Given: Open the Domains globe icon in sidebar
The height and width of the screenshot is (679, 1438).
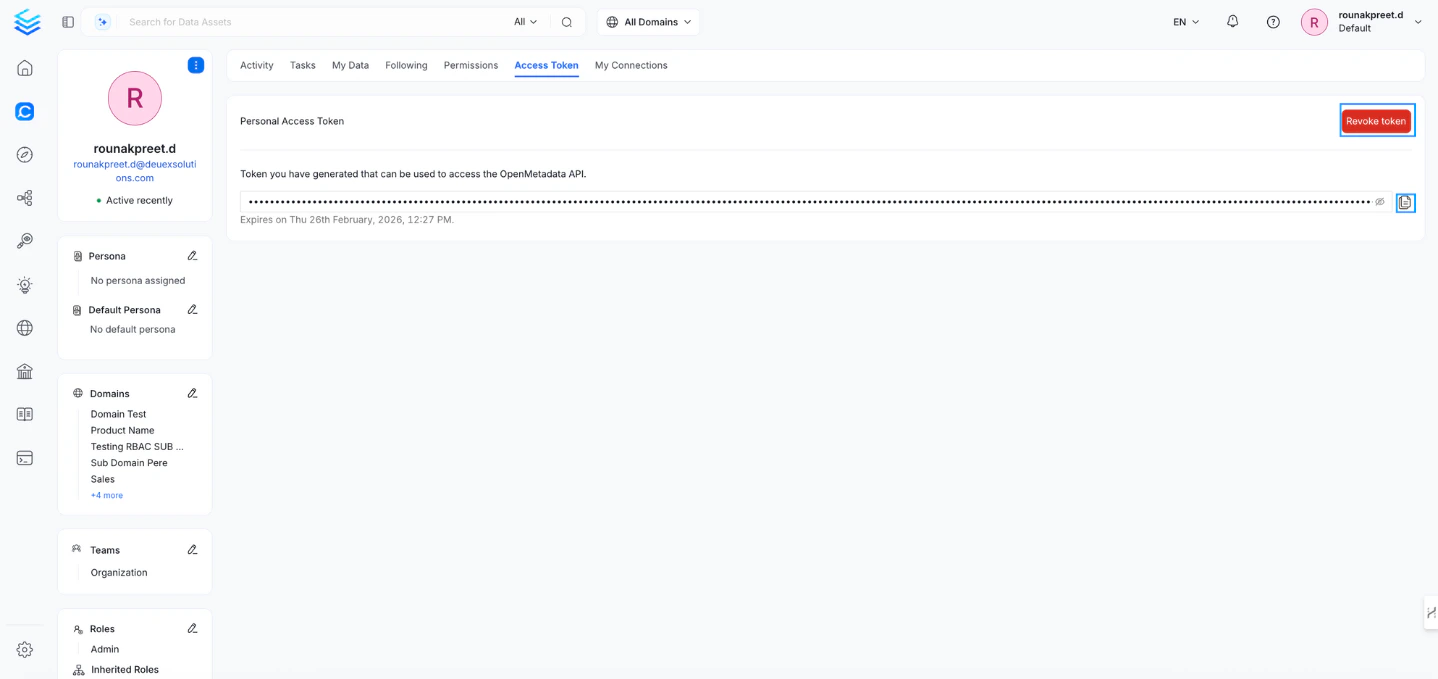Looking at the screenshot, I should [25, 328].
